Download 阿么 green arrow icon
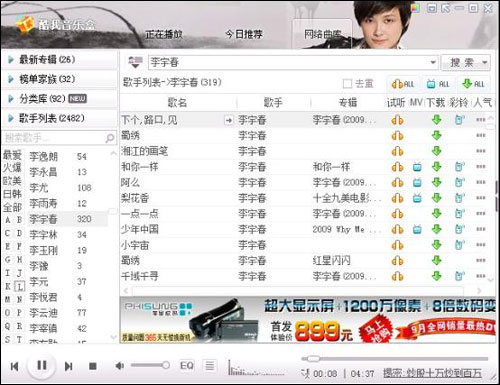 tap(437, 182)
